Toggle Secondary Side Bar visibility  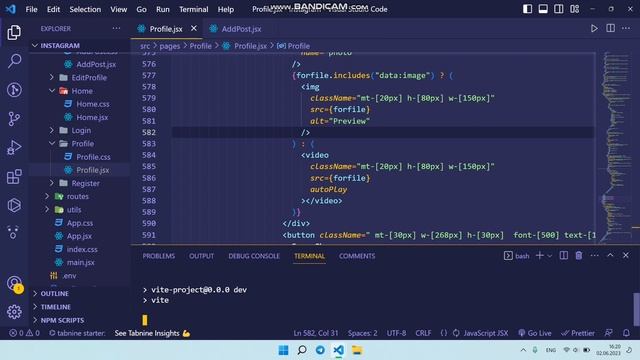559,9
